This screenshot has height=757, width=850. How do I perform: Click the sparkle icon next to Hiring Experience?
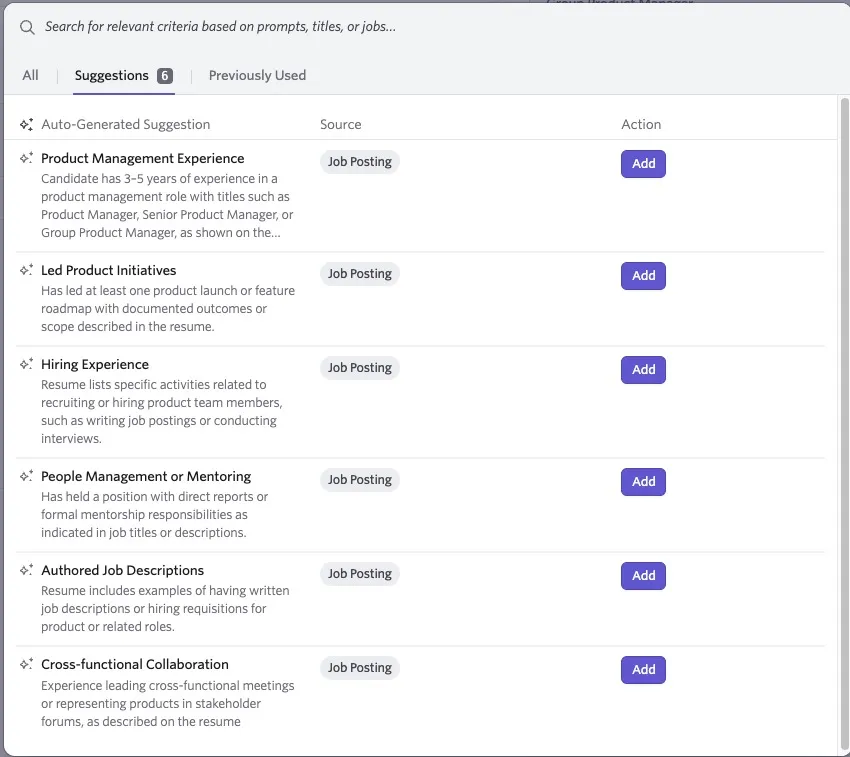[x=27, y=364]
